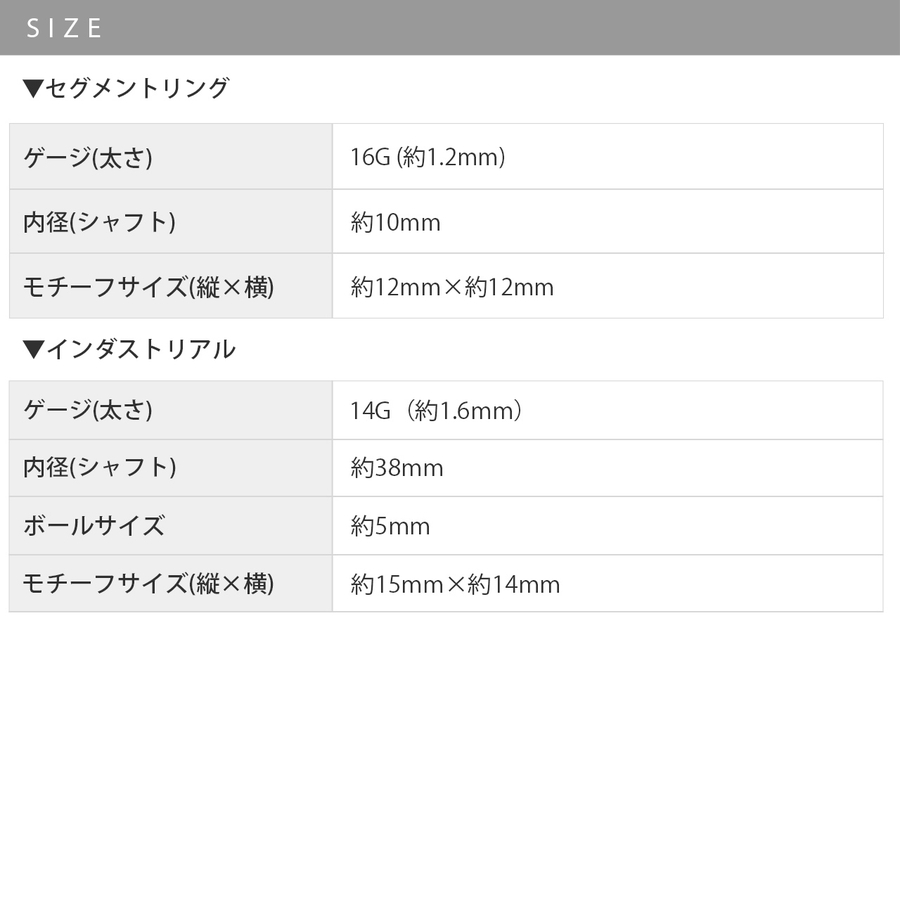The width and height of the screenshot is (900, 900).
Task: Click 内径(シャフト) label in segment ring table
Action: (x=100, y=222)
